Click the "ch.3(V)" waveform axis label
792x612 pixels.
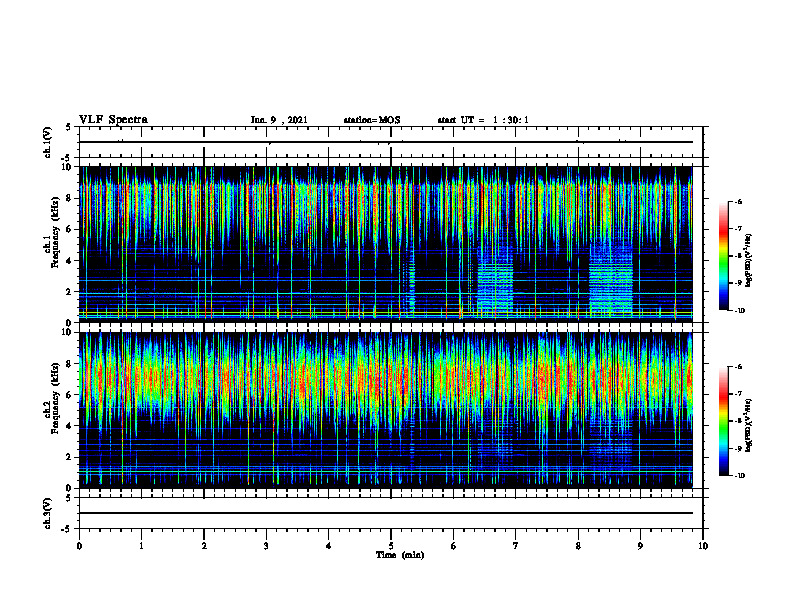48,513
